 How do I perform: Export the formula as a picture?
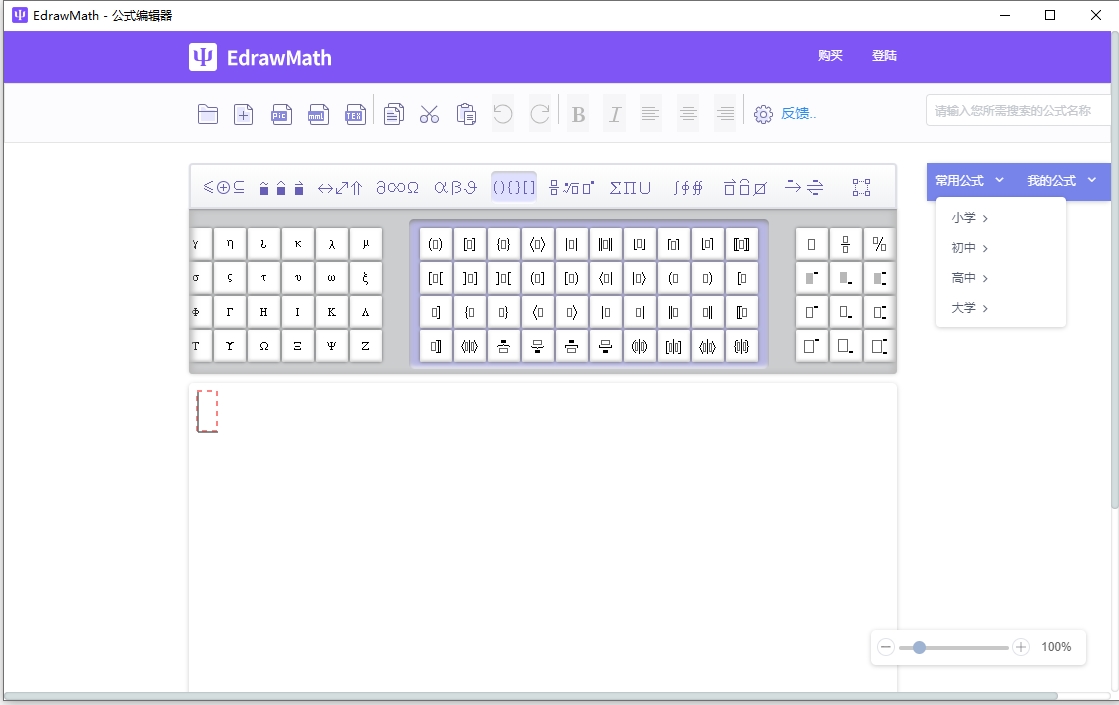coord(281,114)
